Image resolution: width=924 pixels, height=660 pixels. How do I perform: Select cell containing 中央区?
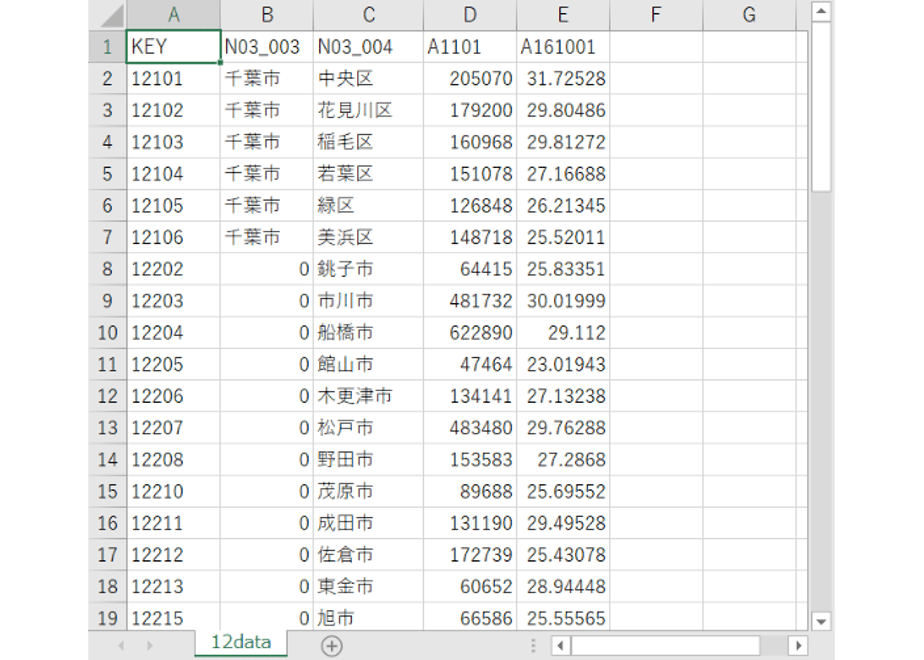pyautogui.click(x=368, y=78)
